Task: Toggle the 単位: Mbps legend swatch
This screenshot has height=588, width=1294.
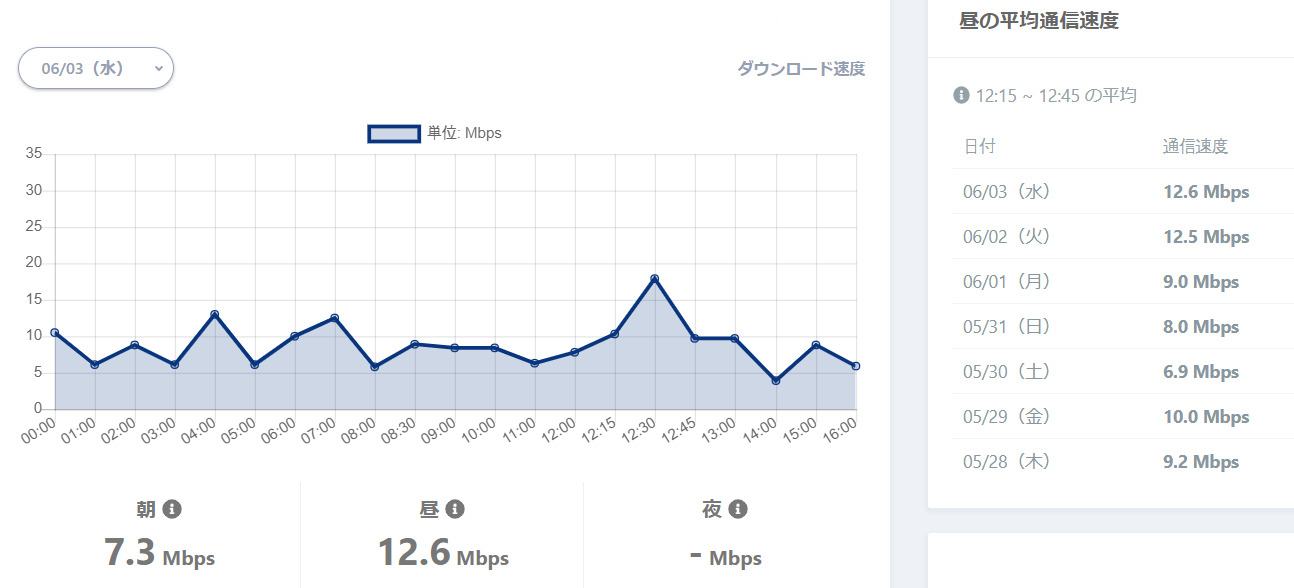Action: (x=394, y=133)
